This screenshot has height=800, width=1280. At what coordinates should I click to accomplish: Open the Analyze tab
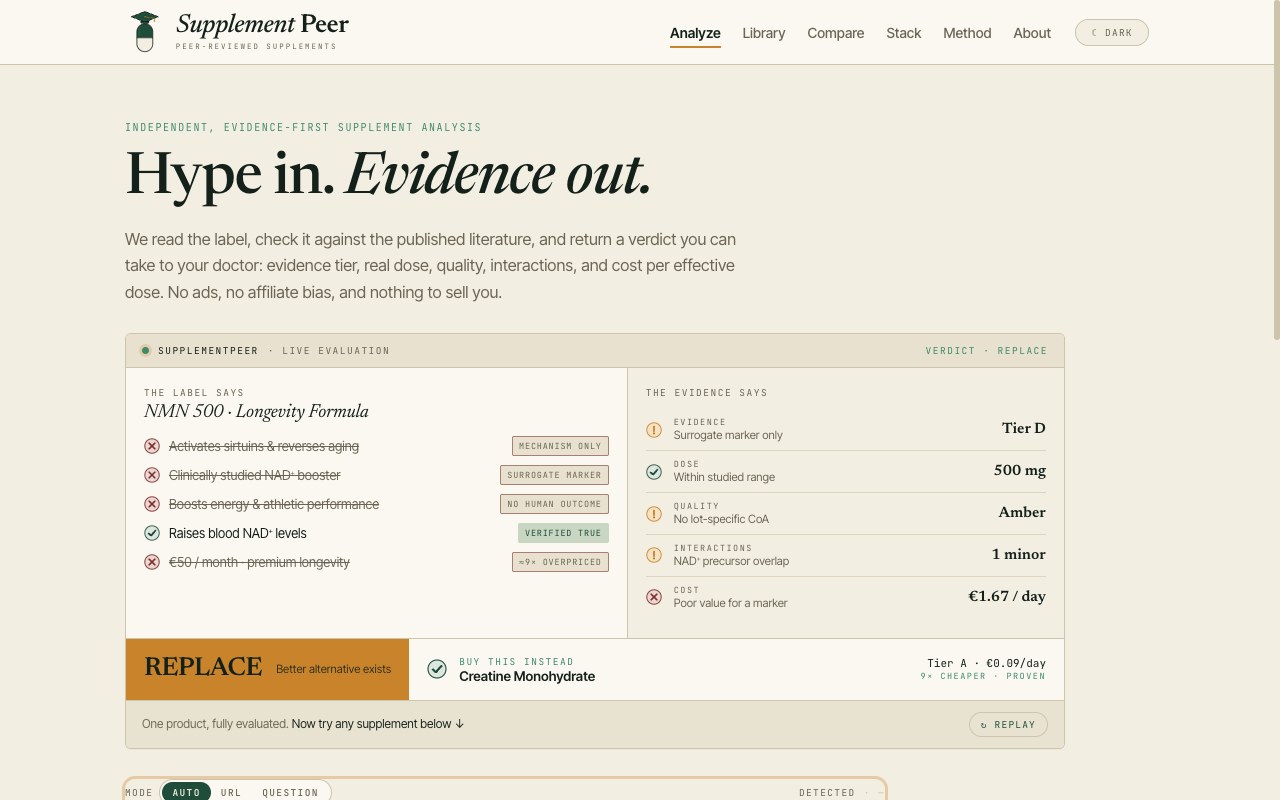[x=695, y=33]
